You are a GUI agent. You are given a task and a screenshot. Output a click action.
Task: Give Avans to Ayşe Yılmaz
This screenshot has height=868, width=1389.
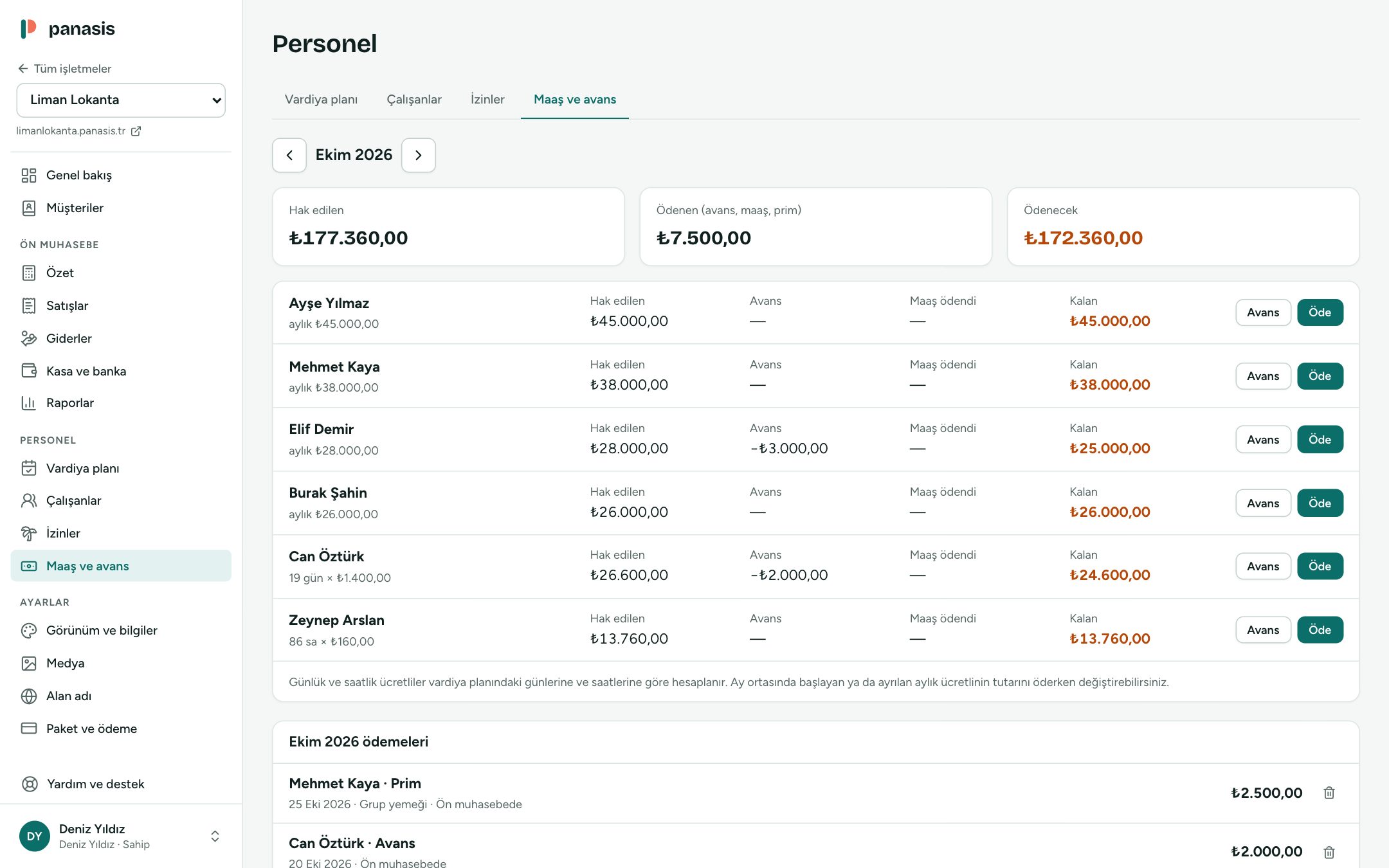point(1263,312)
